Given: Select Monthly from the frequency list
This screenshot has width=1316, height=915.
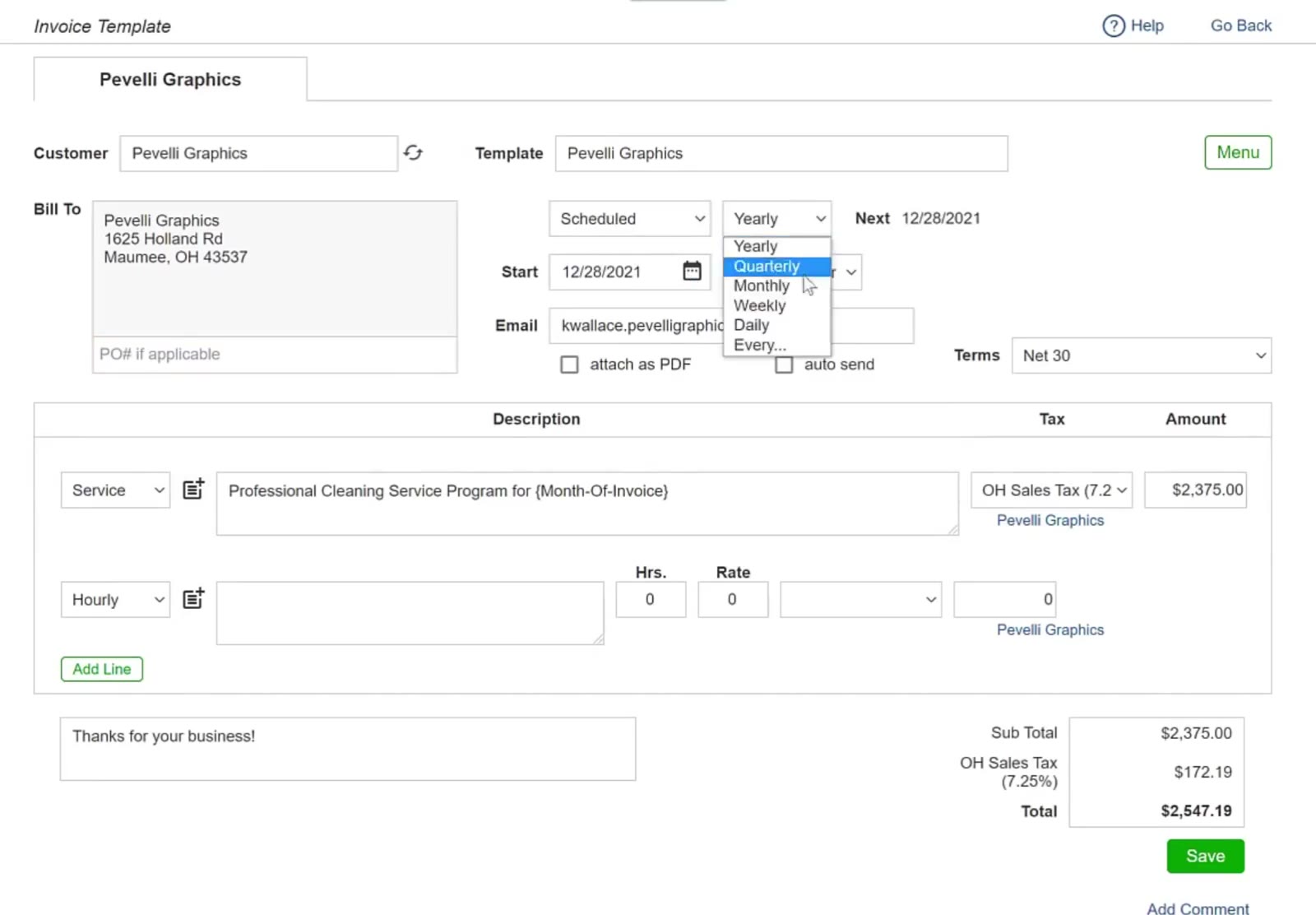Looking at the screenshot, I should [x=777, y=286].
